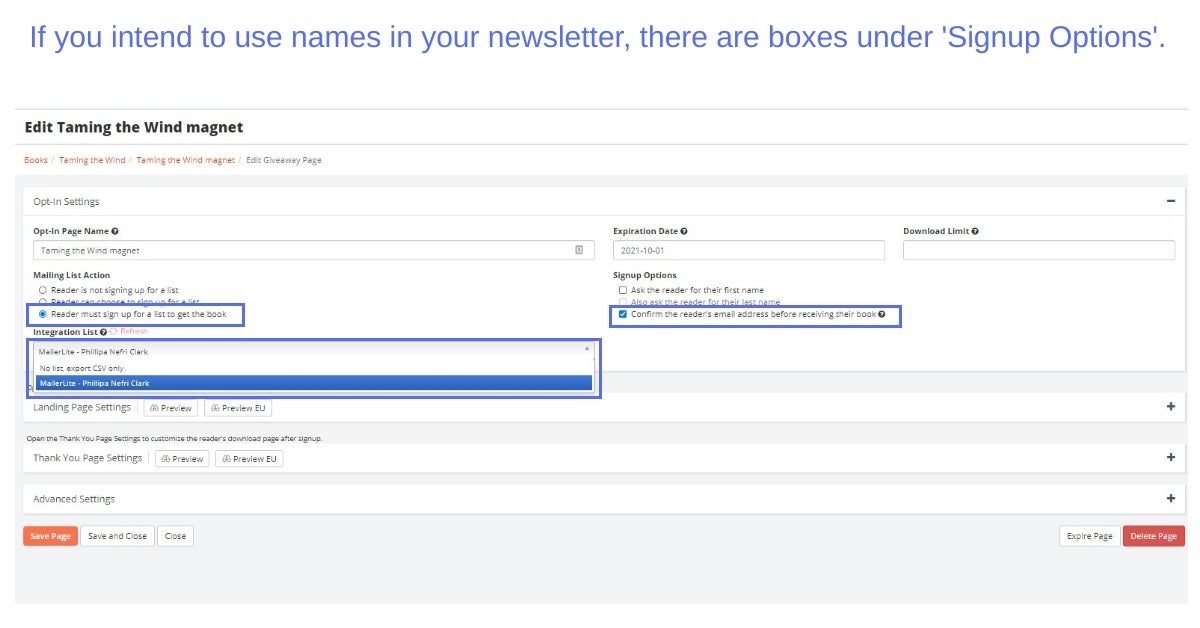Screen dimensions: 1200x628
Task: Click the Download Limit help icon
Action: coord(975,231)
